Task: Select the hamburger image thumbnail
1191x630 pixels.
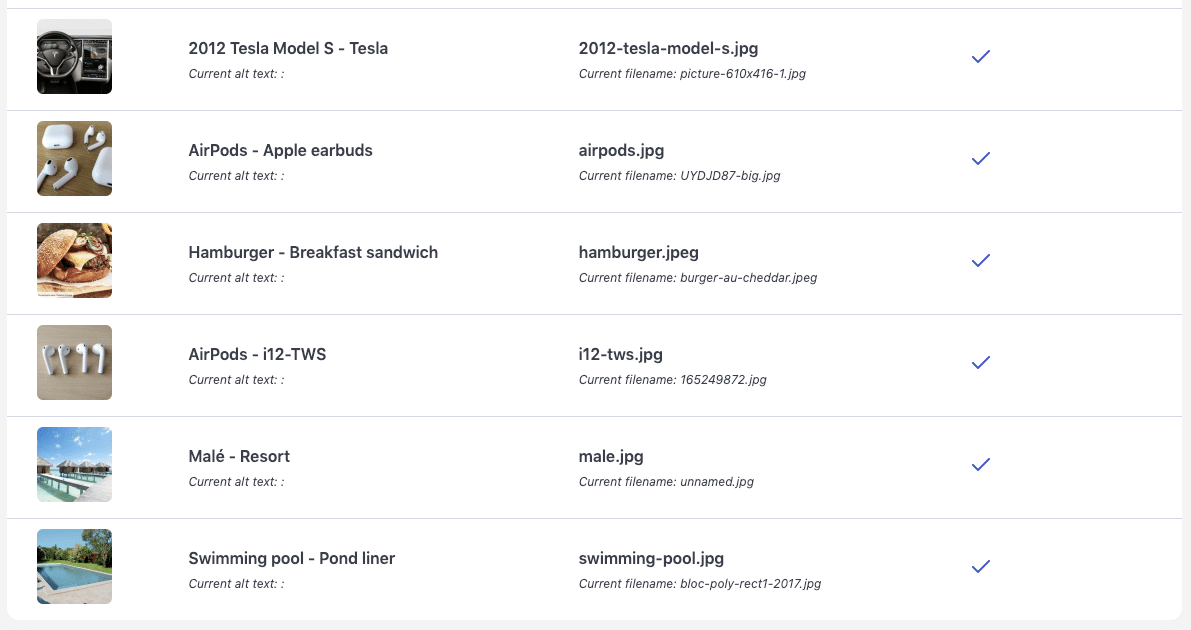Action: pyautogui.click(x=74, y=261)
